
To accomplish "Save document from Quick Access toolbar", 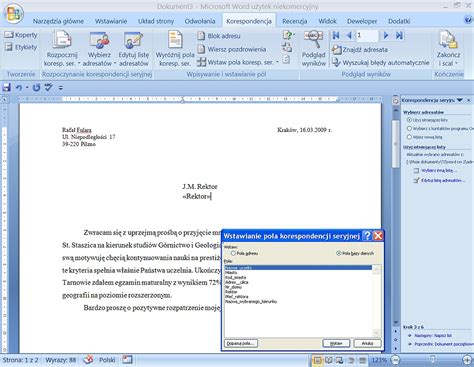I will (x=6, y=88).
